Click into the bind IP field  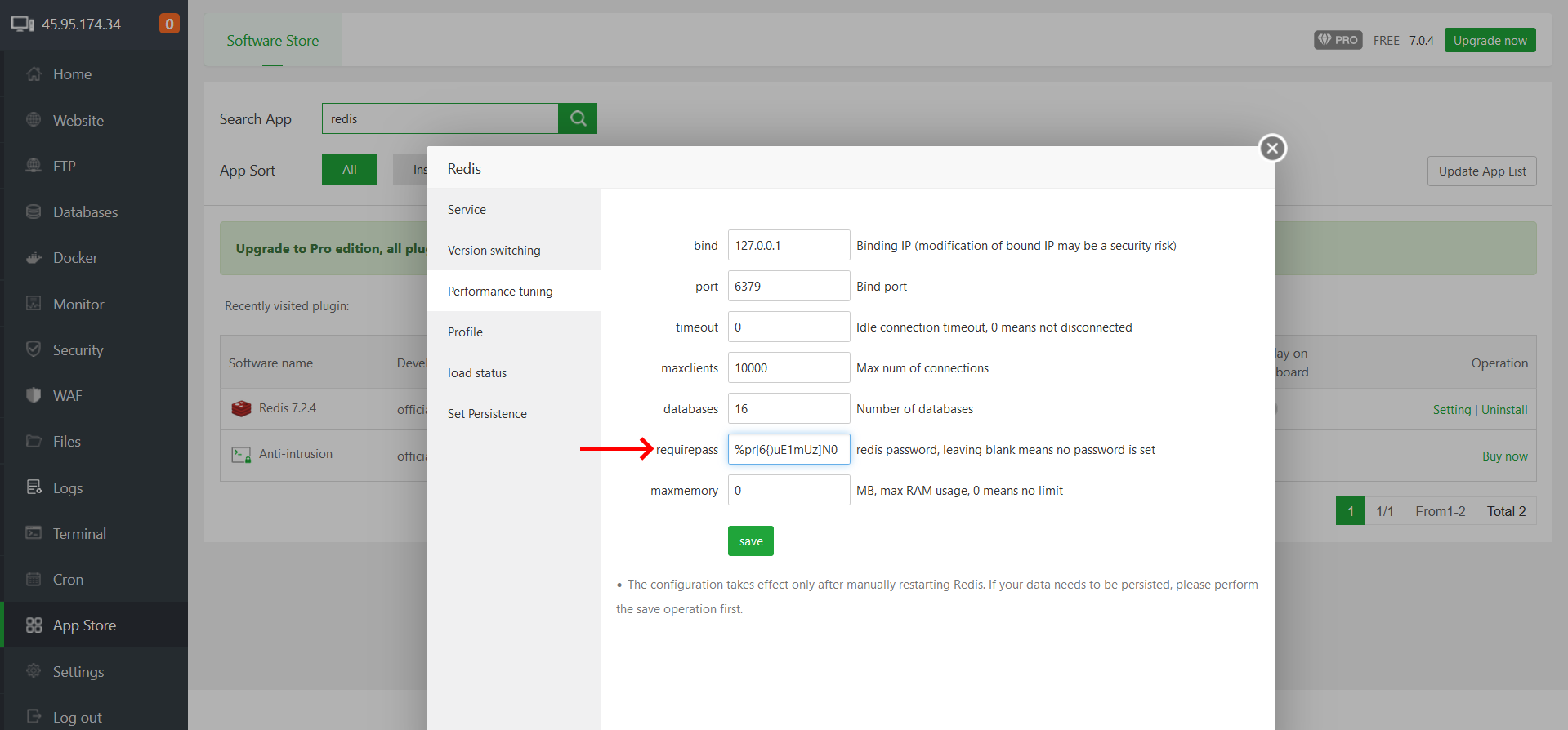coord(788,245)
